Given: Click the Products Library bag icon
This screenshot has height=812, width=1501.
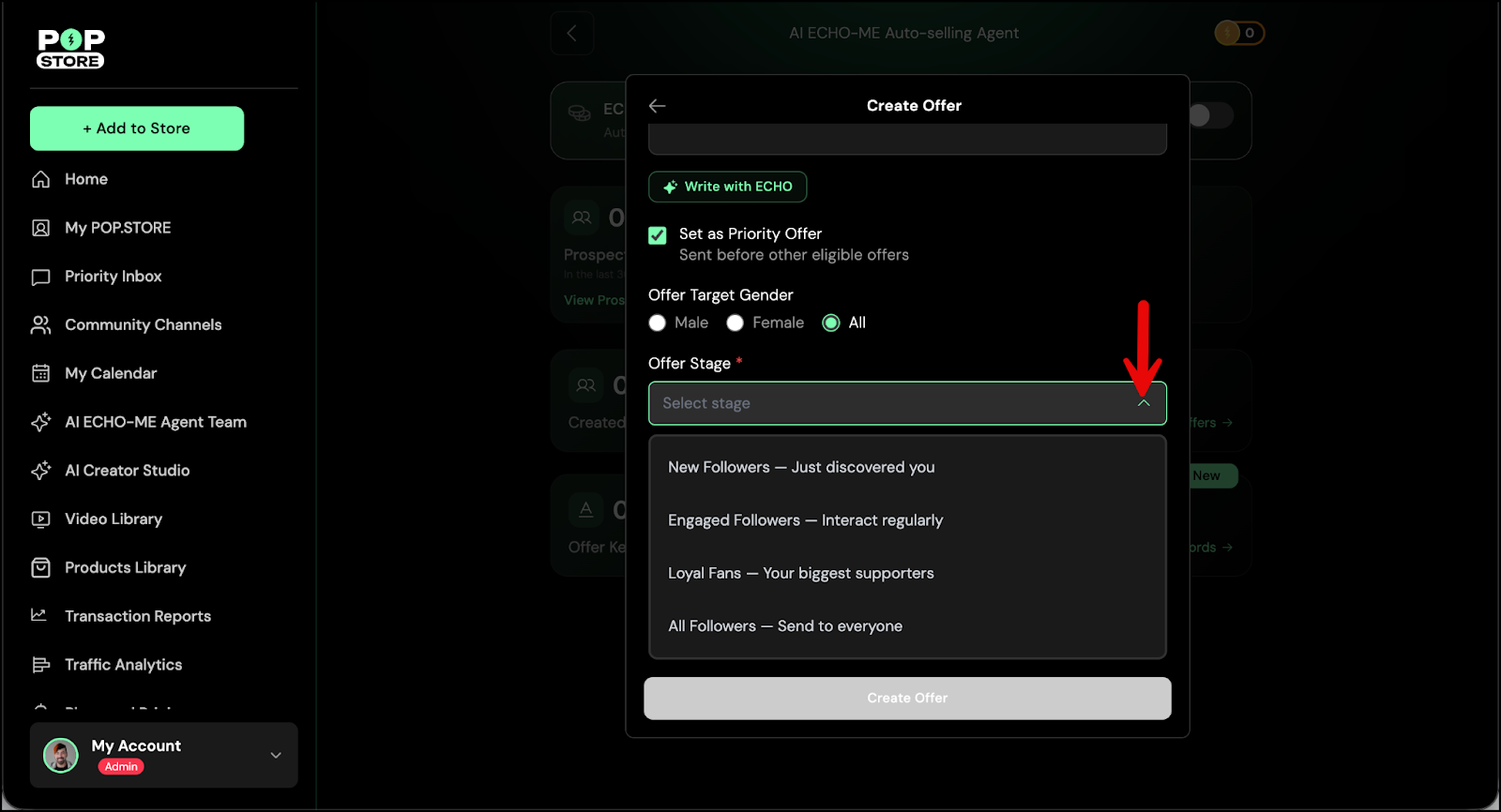Looking at the screenshot, I should pos(40,568).
